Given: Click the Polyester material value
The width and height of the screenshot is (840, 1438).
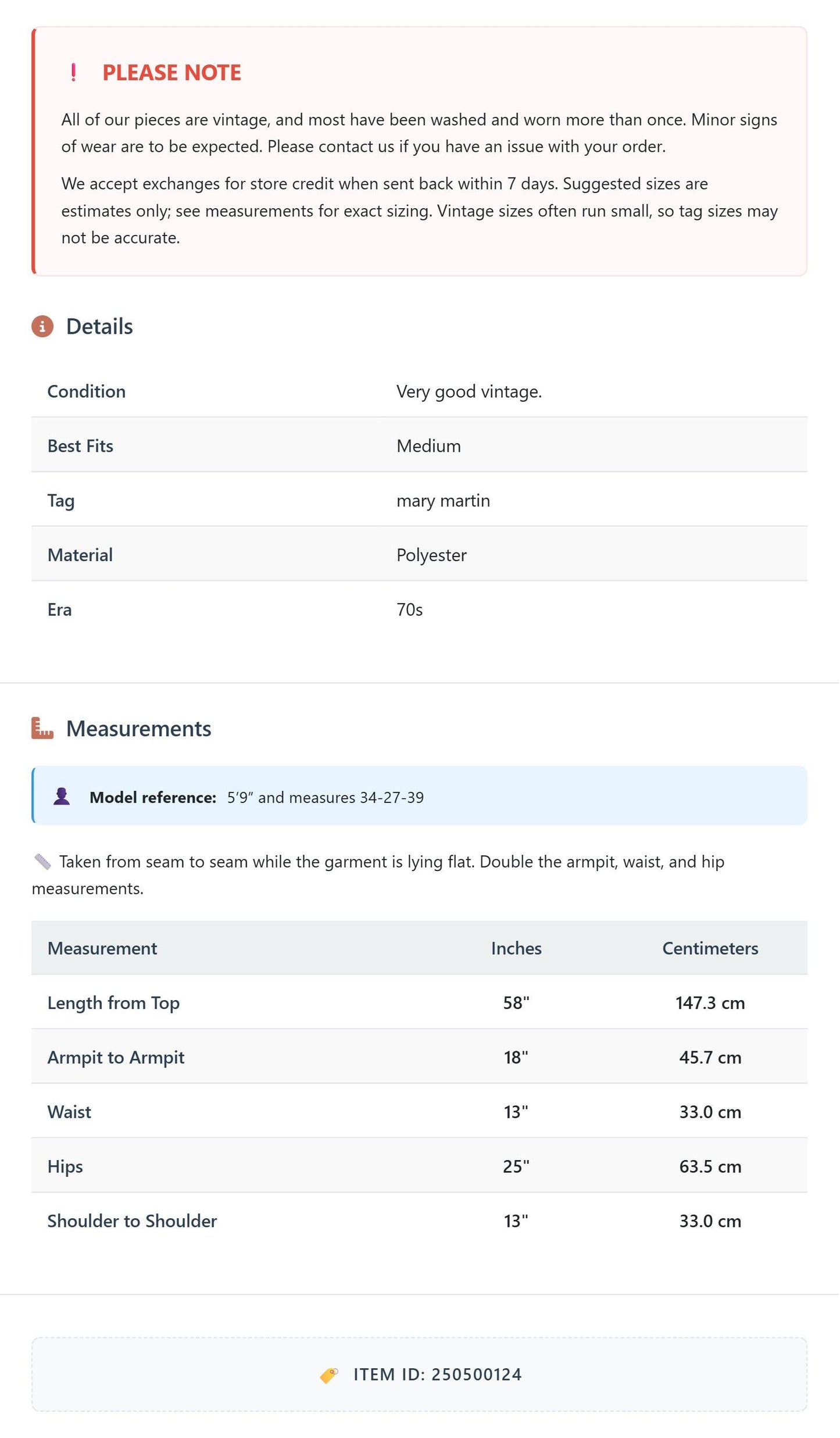Looking at the screenshot, I should pyautogui.click(x=431, y=555).
